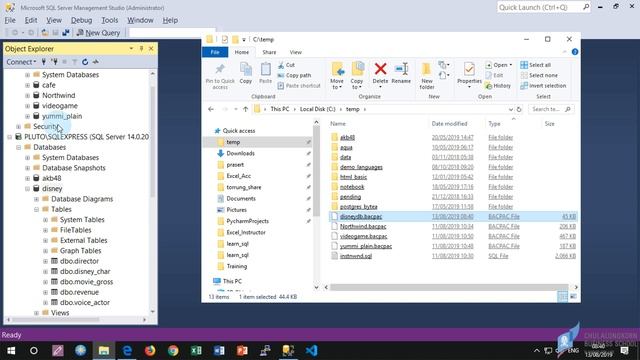Image resolution: width=640 pixels, height=360 pixels.
Task: Open the Tools menu in SSMS
Action: click(109, 20)
